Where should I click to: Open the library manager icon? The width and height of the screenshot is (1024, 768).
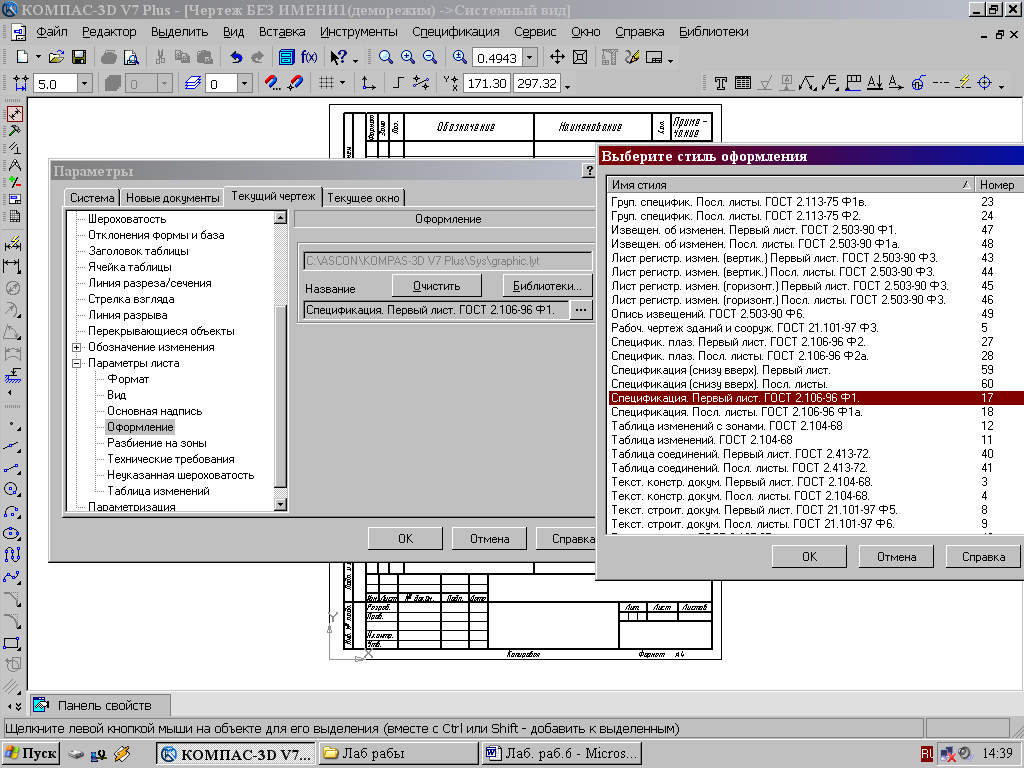[x=286, y=57]
